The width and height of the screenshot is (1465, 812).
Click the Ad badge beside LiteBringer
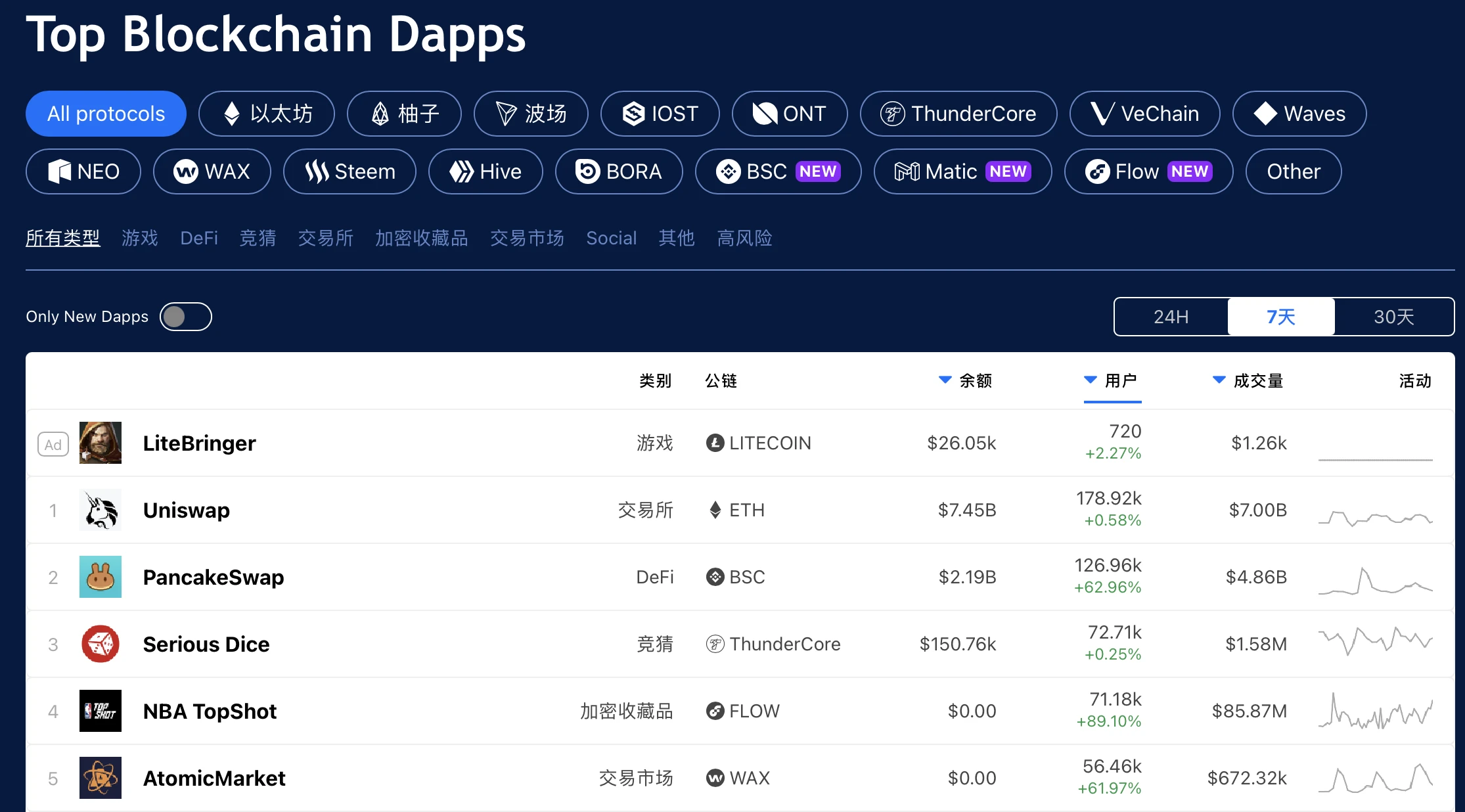(53, 445)
